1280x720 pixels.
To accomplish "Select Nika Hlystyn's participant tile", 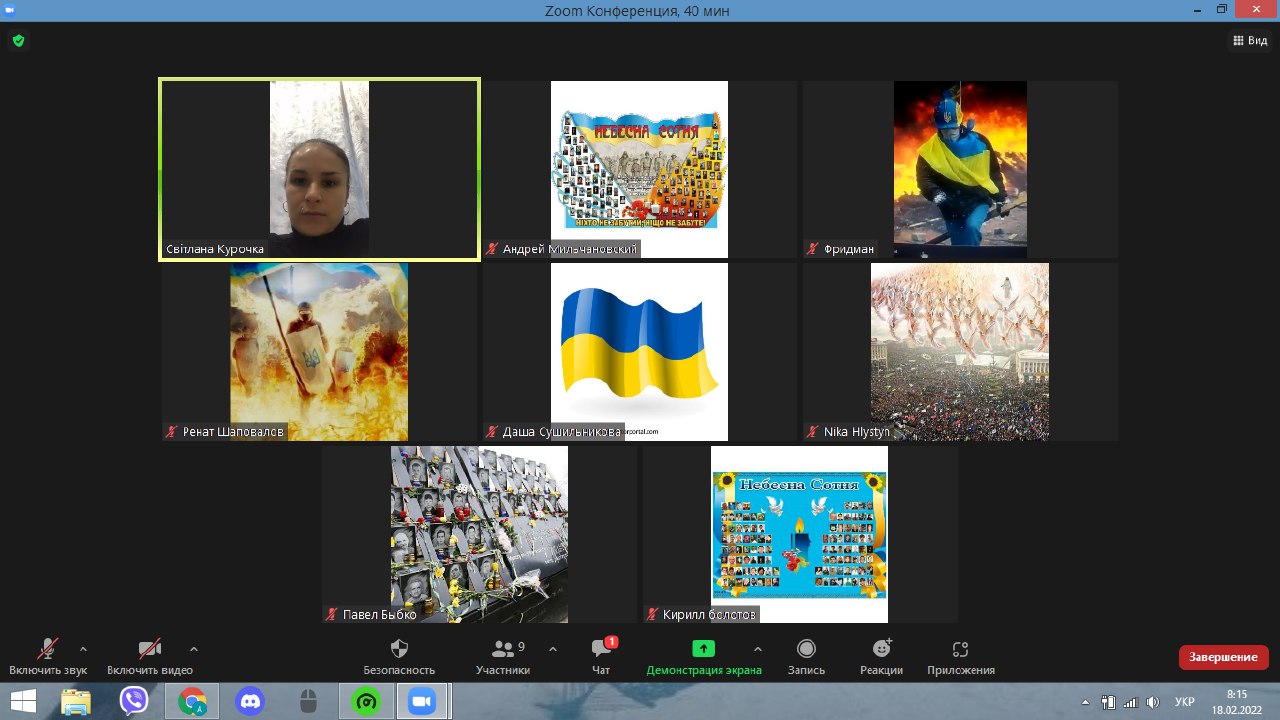I will 960,352.
